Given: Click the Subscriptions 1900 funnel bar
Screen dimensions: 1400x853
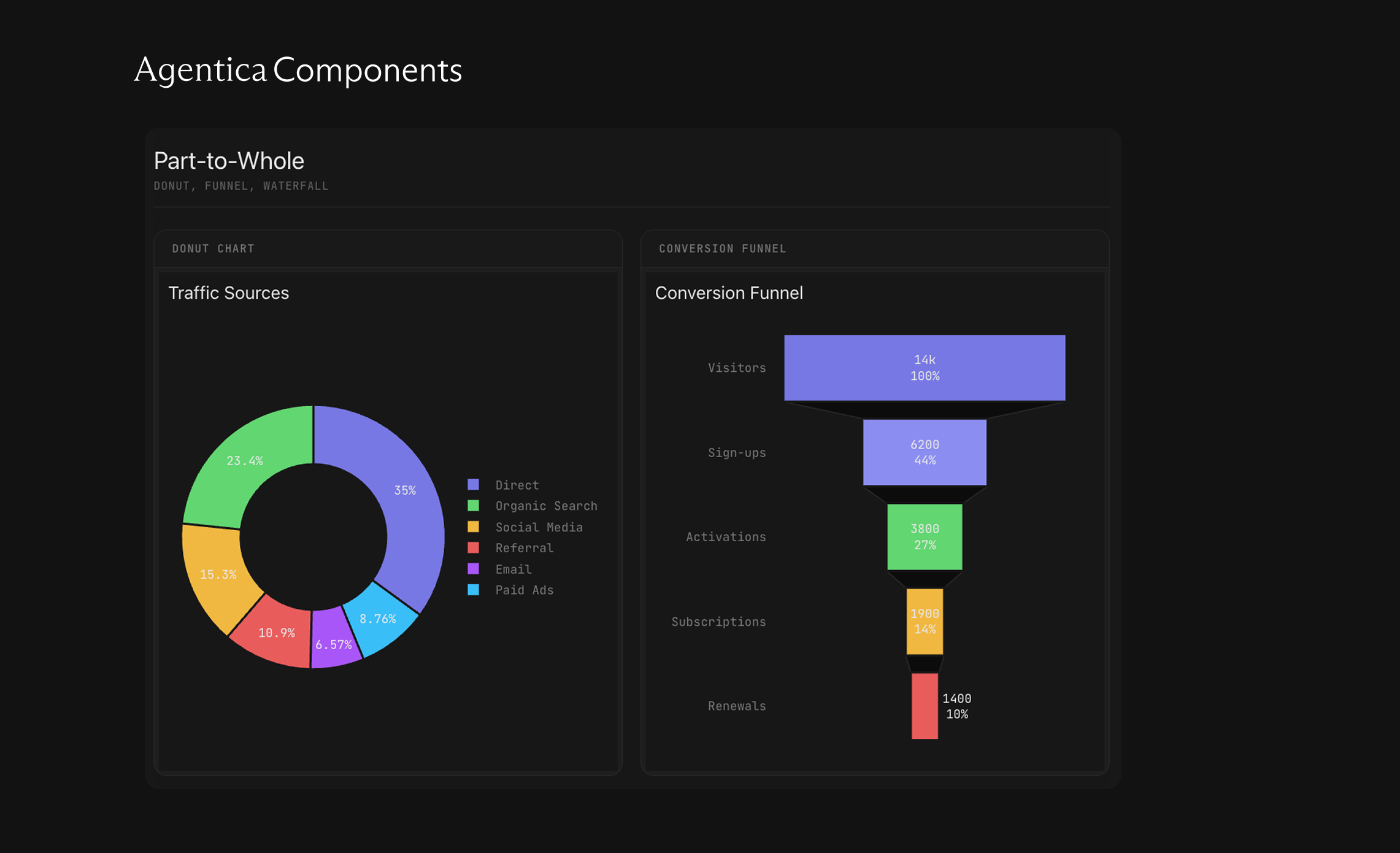Looking at the screenshot, I should coord(925,621).
